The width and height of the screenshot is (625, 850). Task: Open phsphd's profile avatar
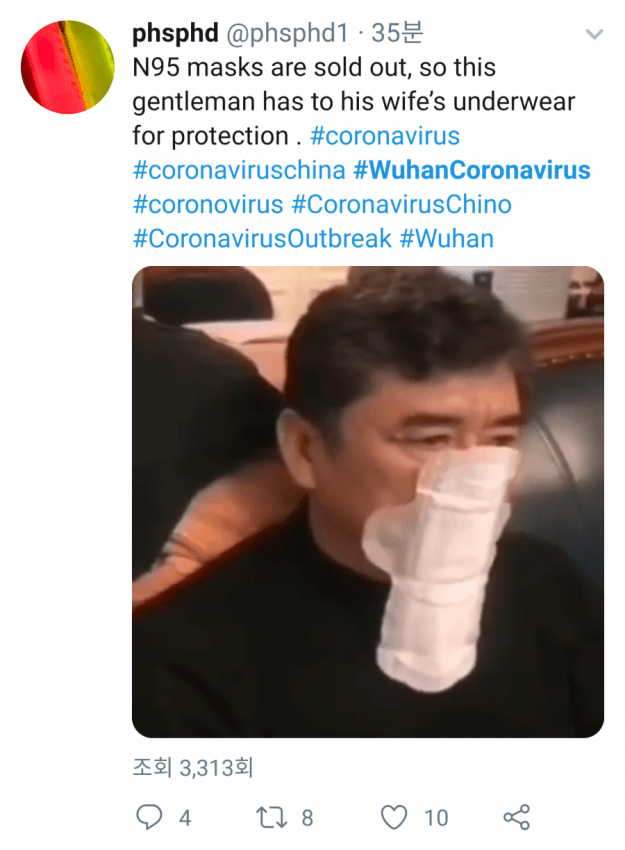68,67
